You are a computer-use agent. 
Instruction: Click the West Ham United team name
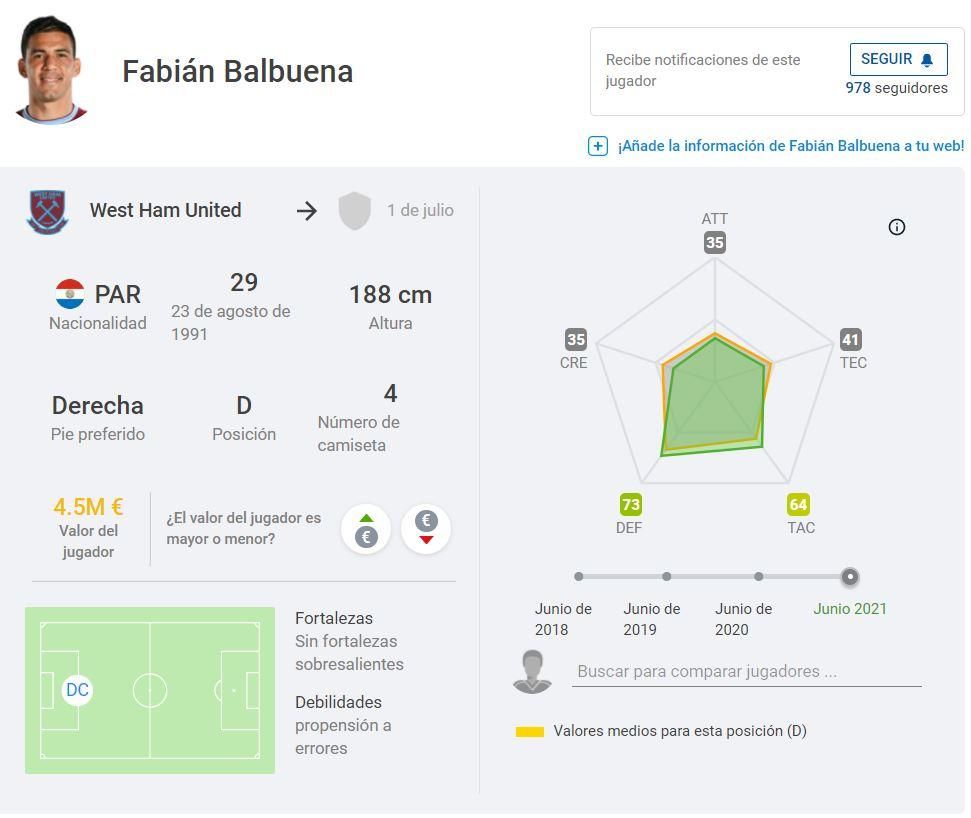click(x=165, y=211)
